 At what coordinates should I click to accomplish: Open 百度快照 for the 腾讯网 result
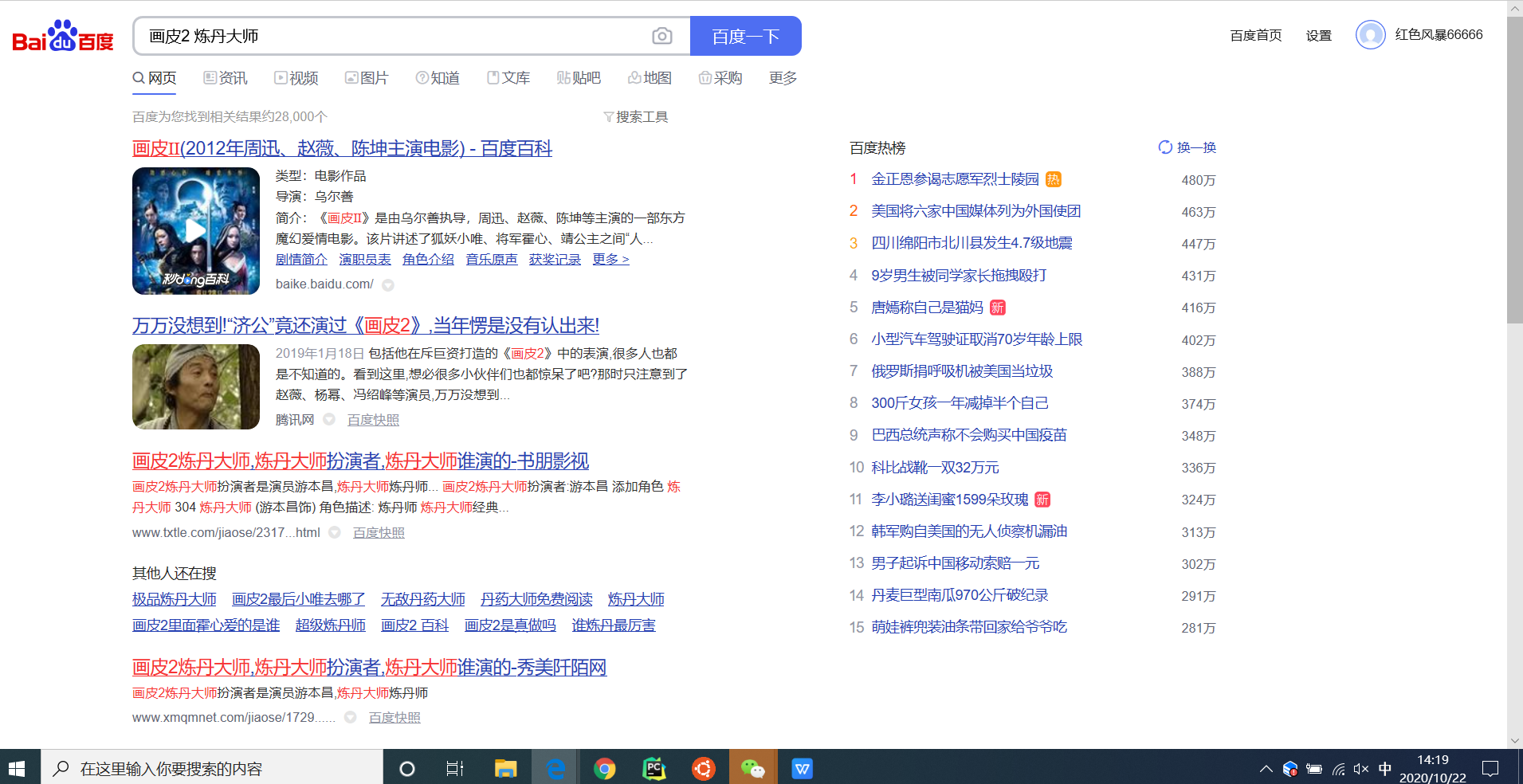pyautogui.click(x=373, y=420)
